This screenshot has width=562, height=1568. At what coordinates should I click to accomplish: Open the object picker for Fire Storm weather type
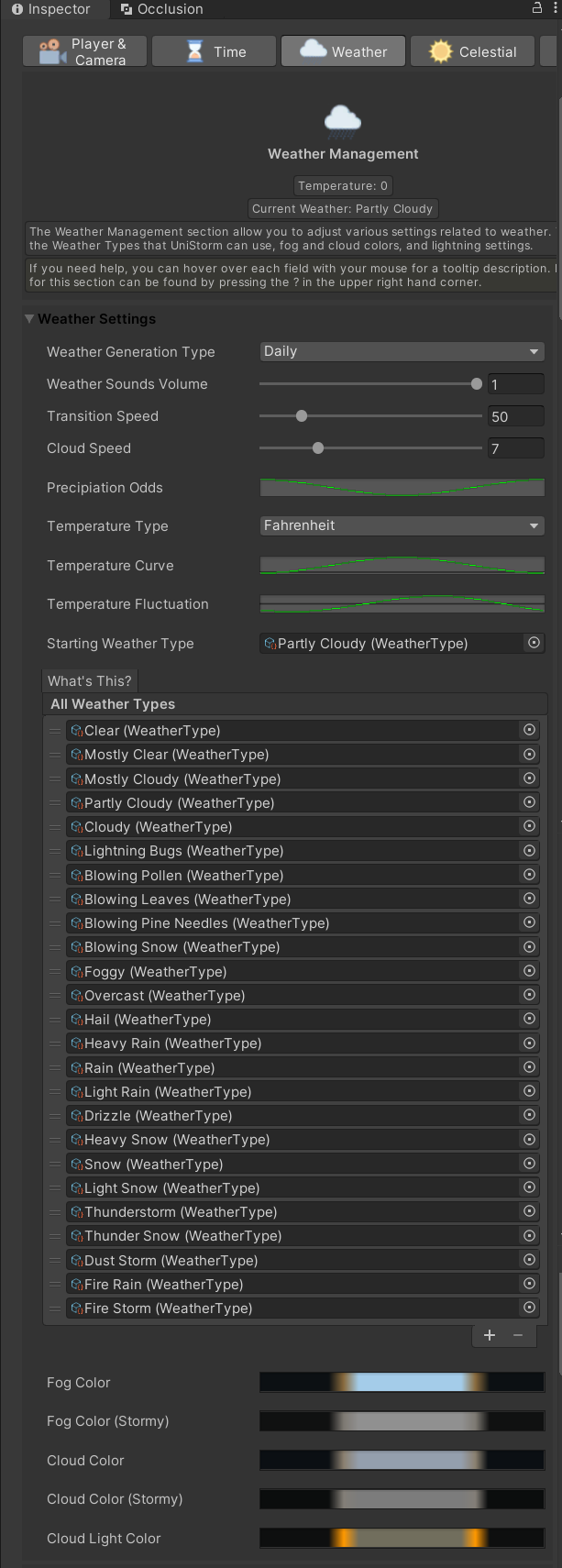[x=529, y=1308]
